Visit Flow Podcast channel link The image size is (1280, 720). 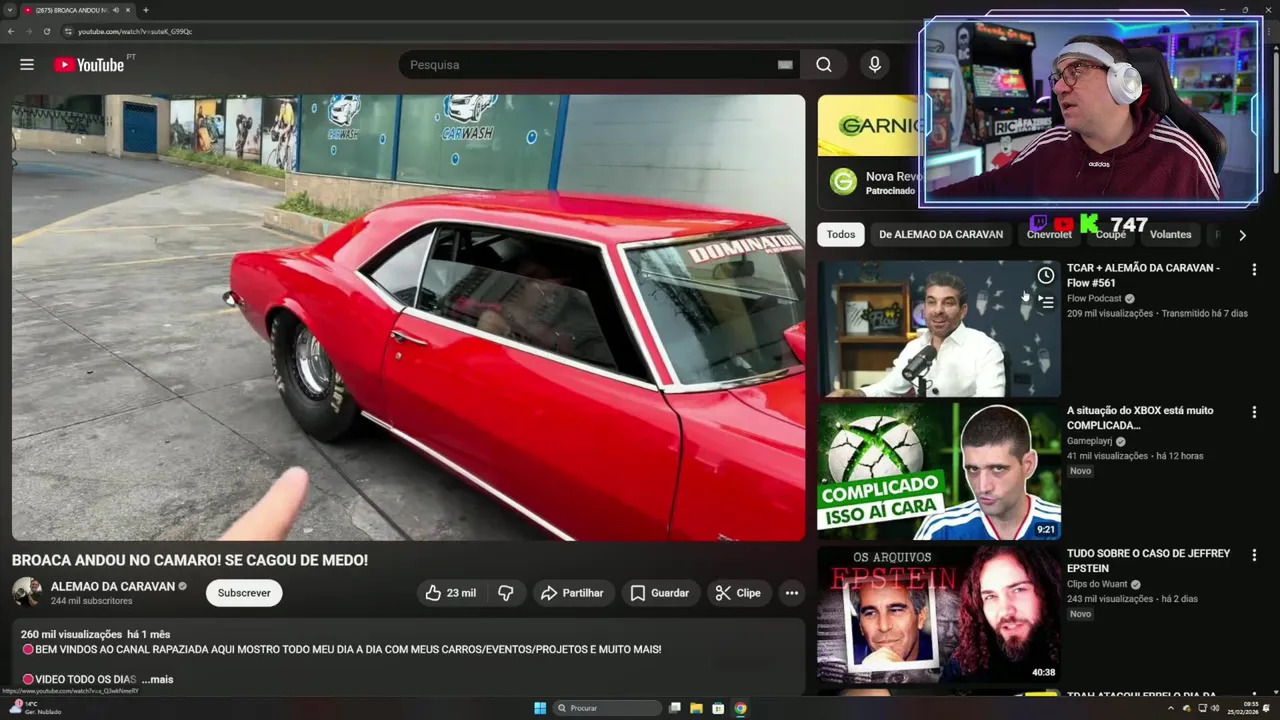(1094, 299)
